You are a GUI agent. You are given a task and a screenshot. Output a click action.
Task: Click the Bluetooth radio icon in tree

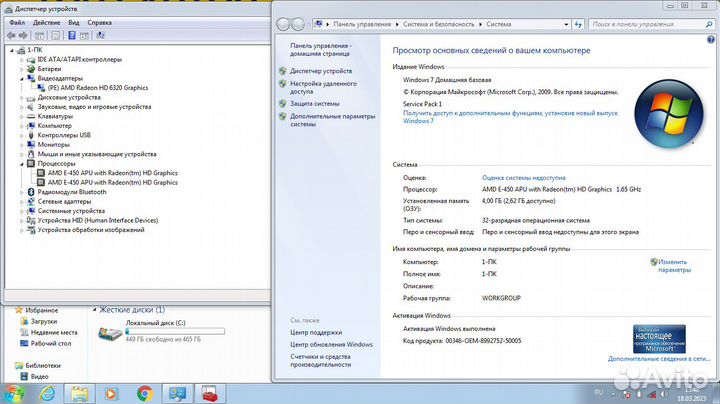click(31, 192)
